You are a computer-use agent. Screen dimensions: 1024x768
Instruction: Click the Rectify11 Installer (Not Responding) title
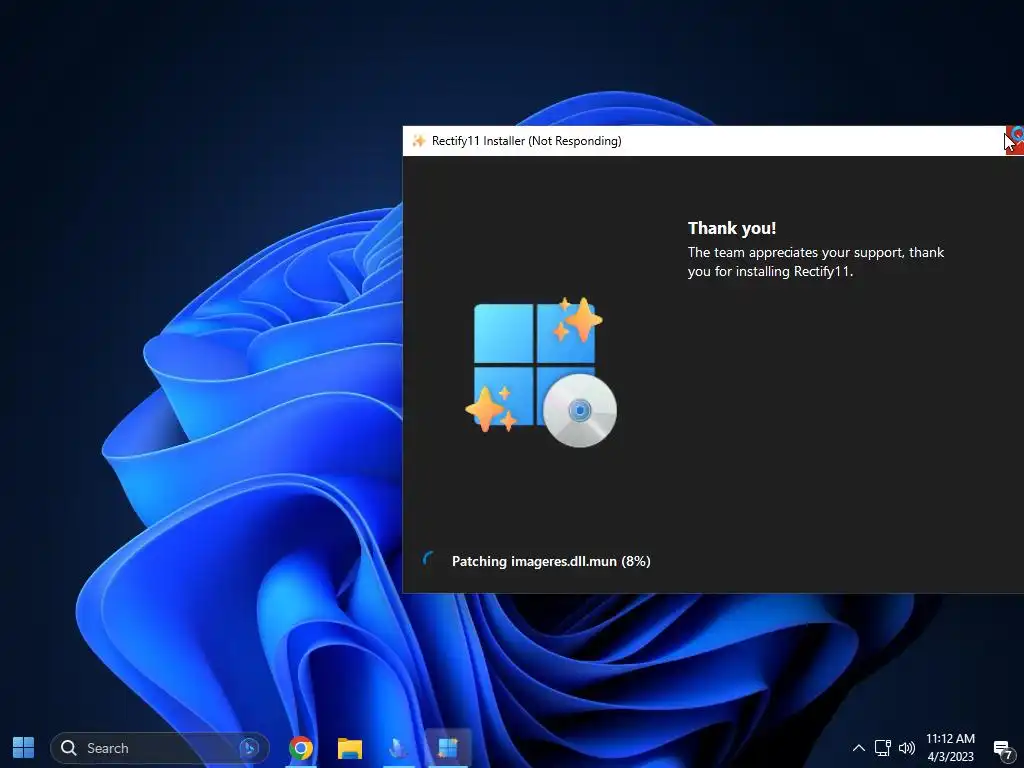tap(526, 141)
